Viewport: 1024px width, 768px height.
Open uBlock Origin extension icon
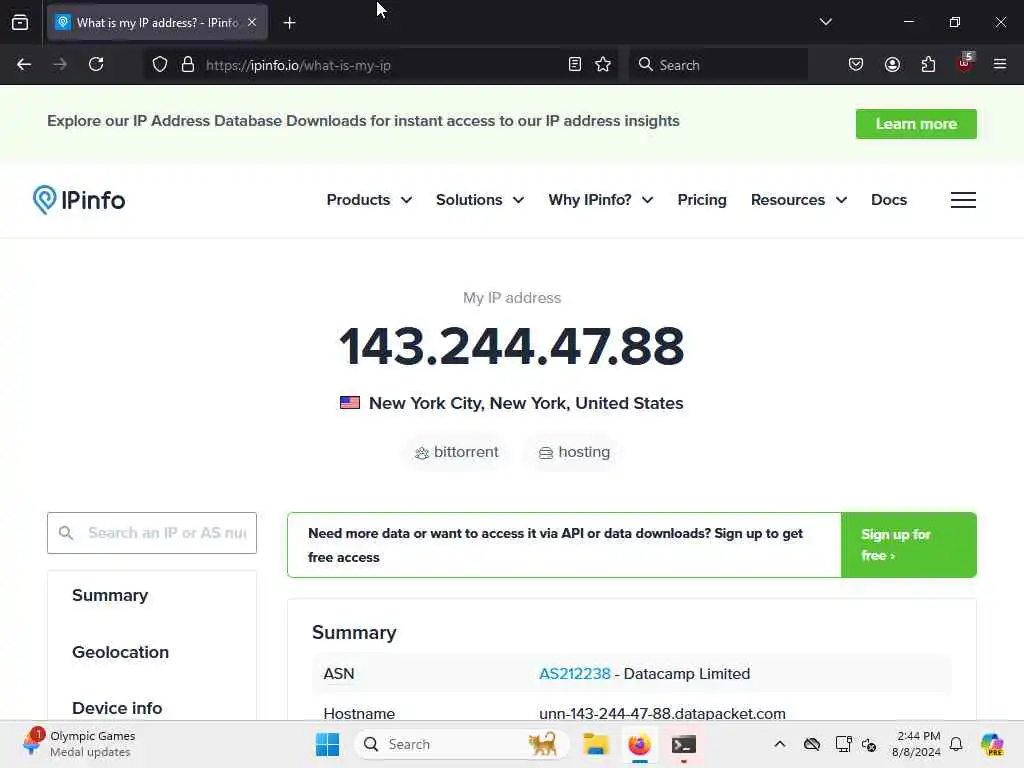click(x=965, y=63)
